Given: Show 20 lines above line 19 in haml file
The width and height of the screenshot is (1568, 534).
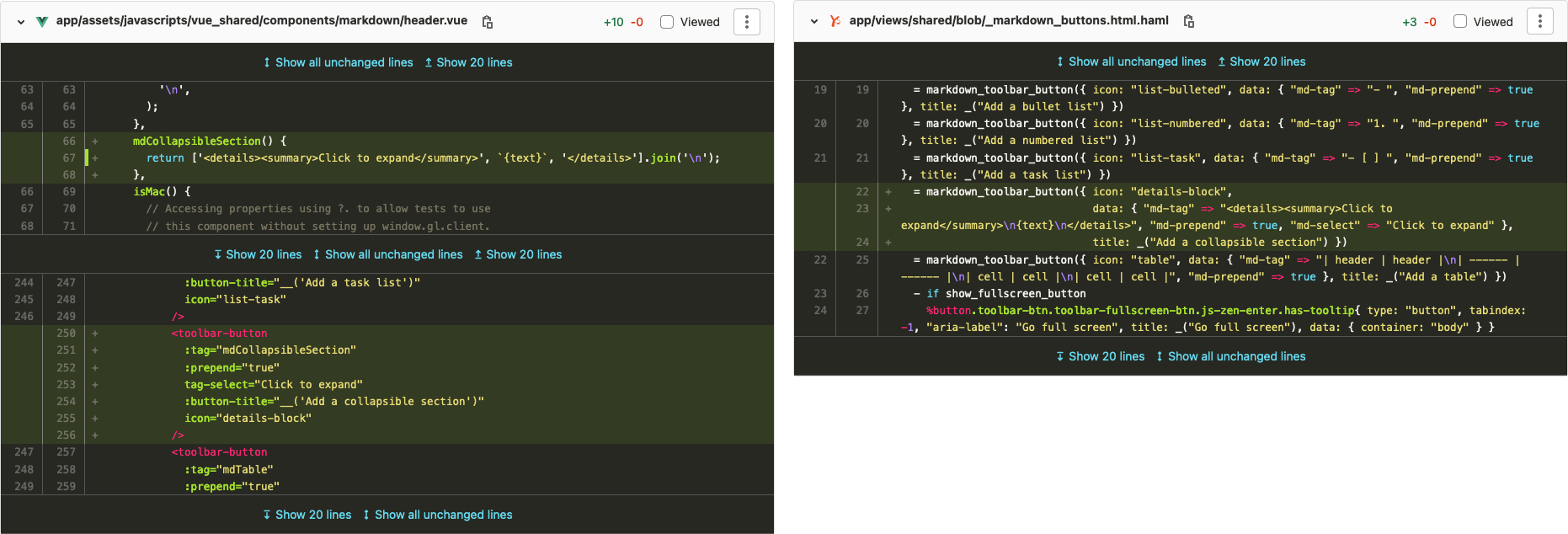Looking at the screenshot, I should coord(1261,61).
